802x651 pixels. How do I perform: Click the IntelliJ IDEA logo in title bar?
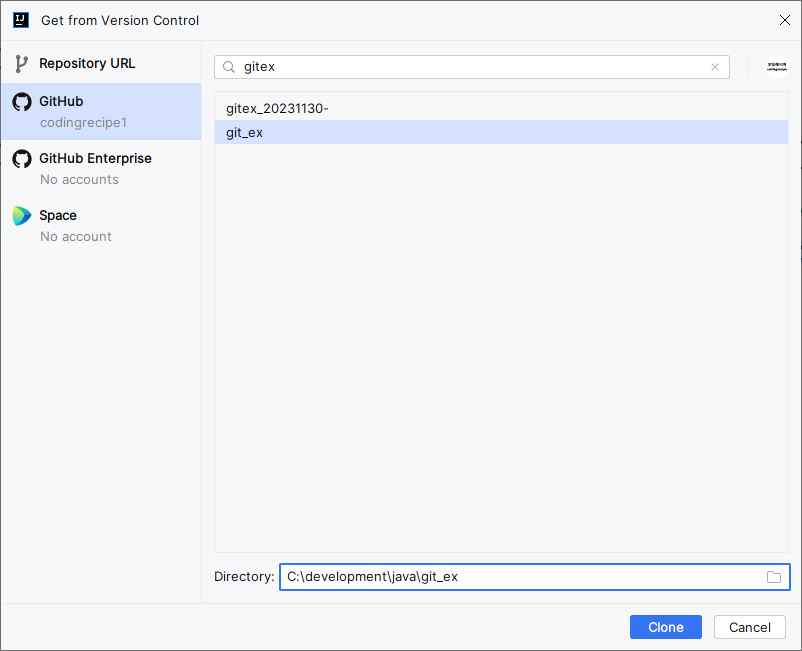[x=21, y=20]
